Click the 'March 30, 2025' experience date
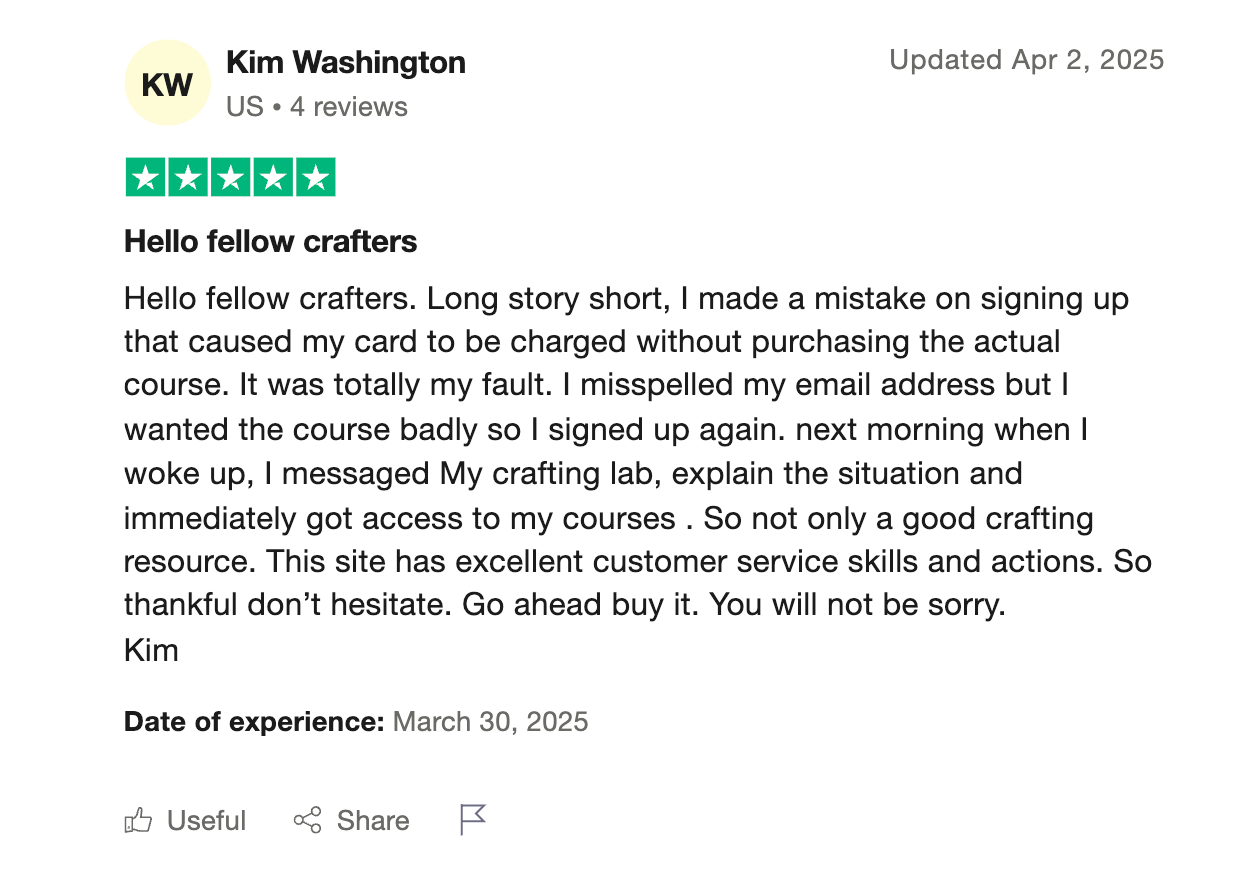The width and height of the screenshot is (1258, 882). 491,721
